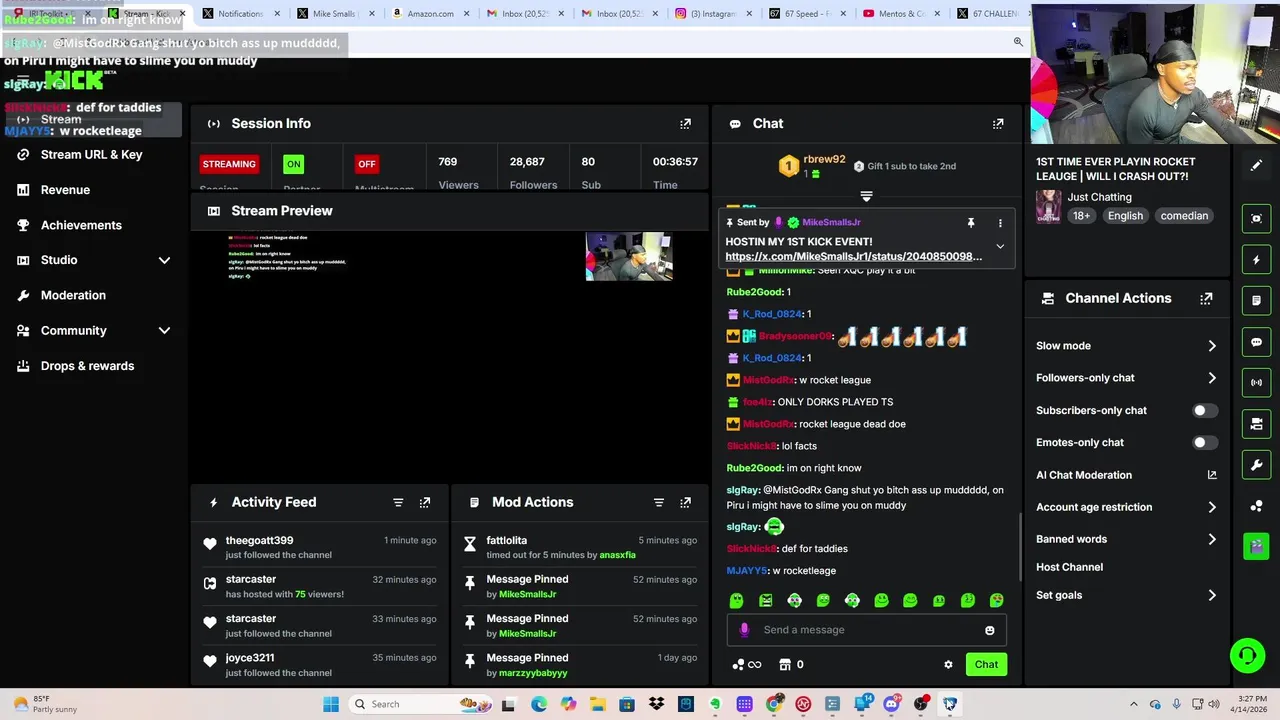Expand the Studio sidebar section
Image resolution: width=1280 pixels, height=720 pixels.
(164, 260)
